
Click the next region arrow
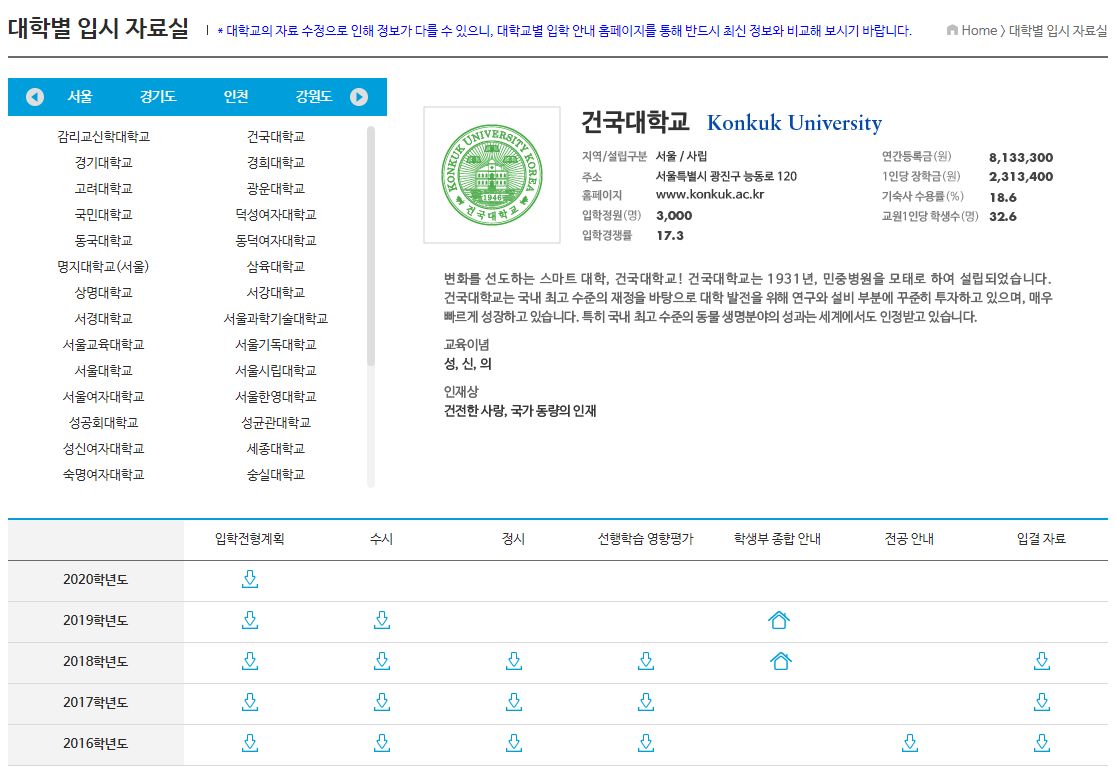click(359, 97)
